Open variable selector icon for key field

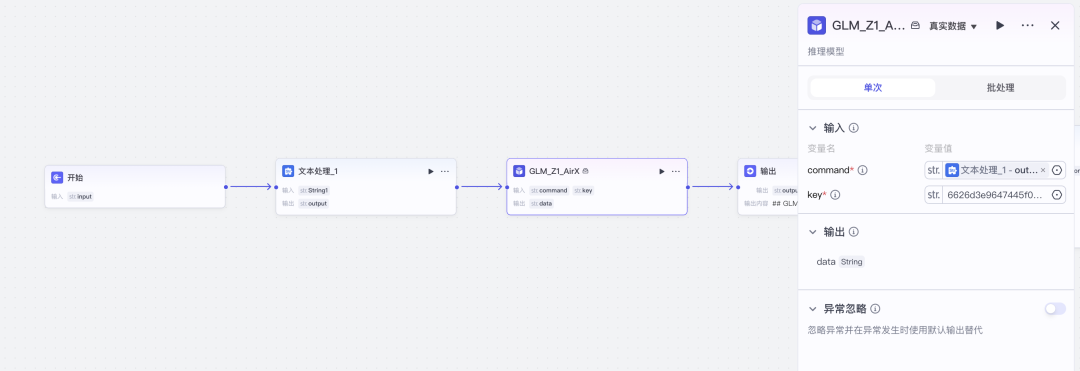1057,195
